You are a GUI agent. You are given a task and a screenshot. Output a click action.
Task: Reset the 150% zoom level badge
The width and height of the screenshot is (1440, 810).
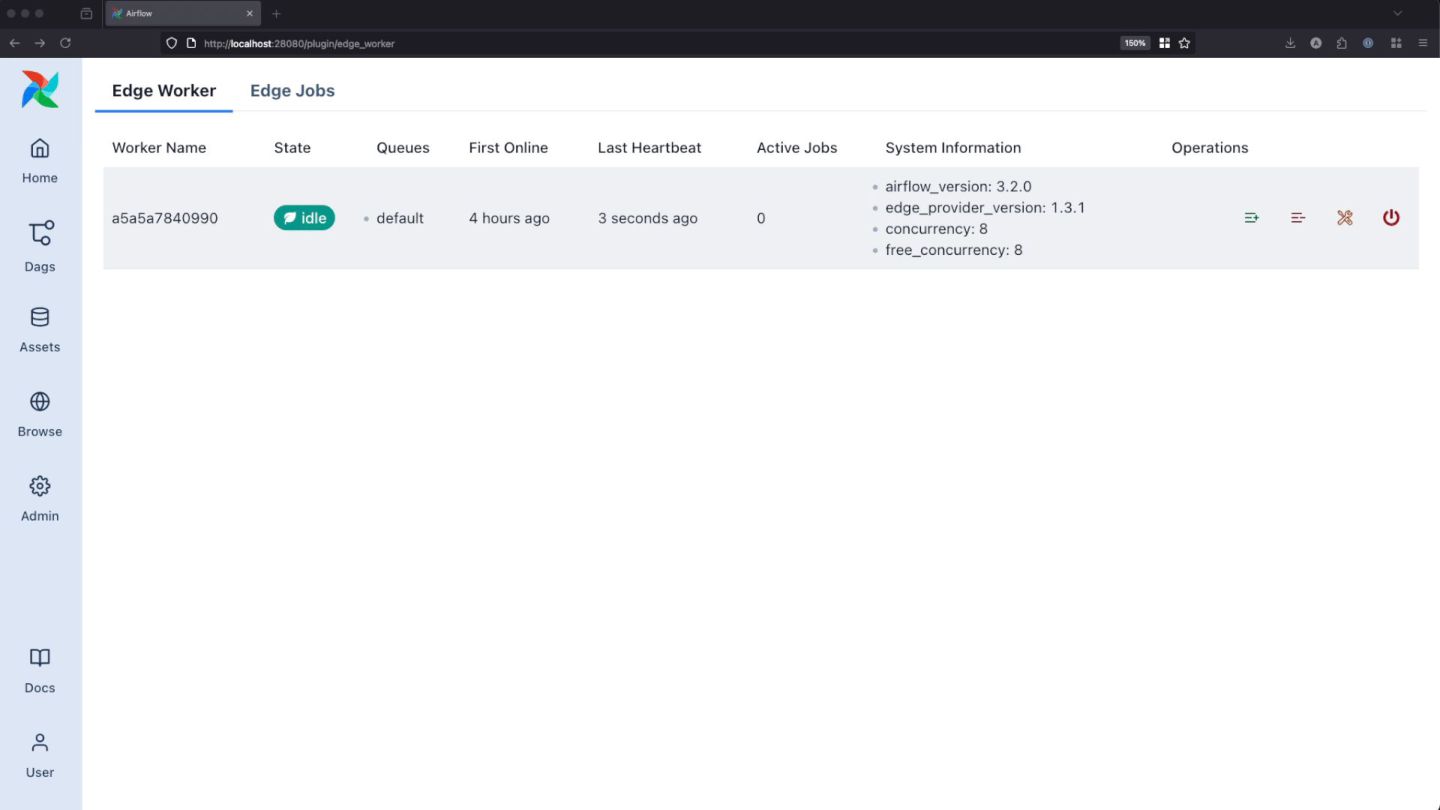(1135, 43)
